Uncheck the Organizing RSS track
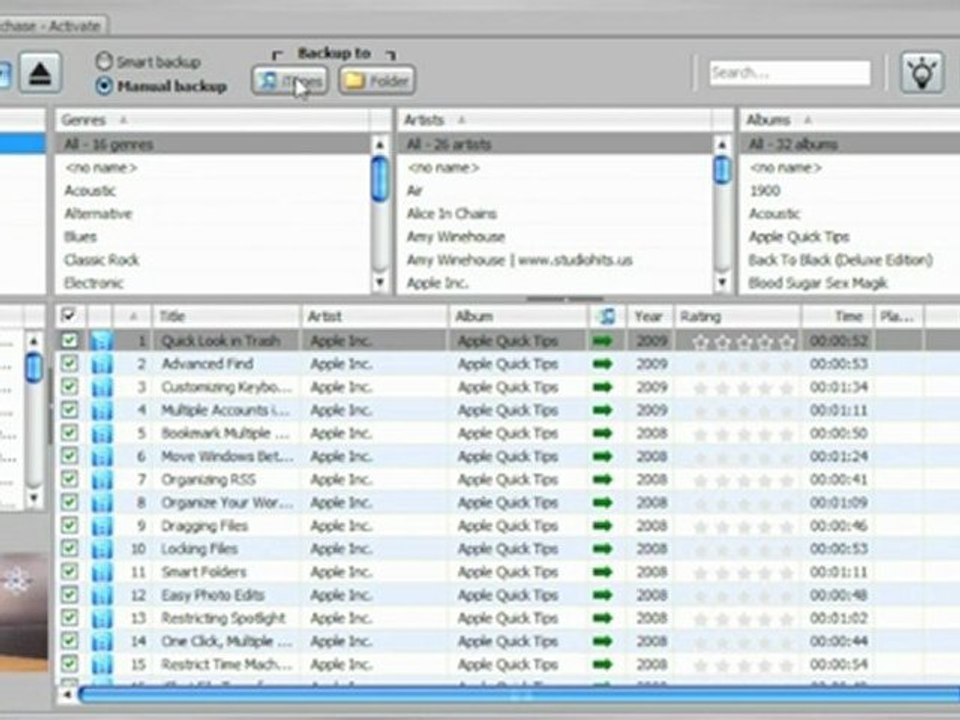Image resolution: width=960 pixels, height=720 pixels. point(70,479)
